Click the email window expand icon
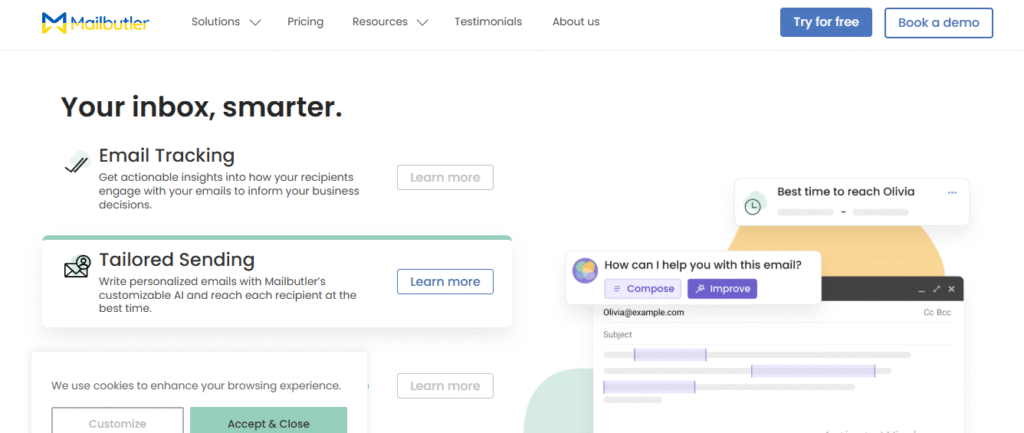The image size is (1024, 433). 936,289
